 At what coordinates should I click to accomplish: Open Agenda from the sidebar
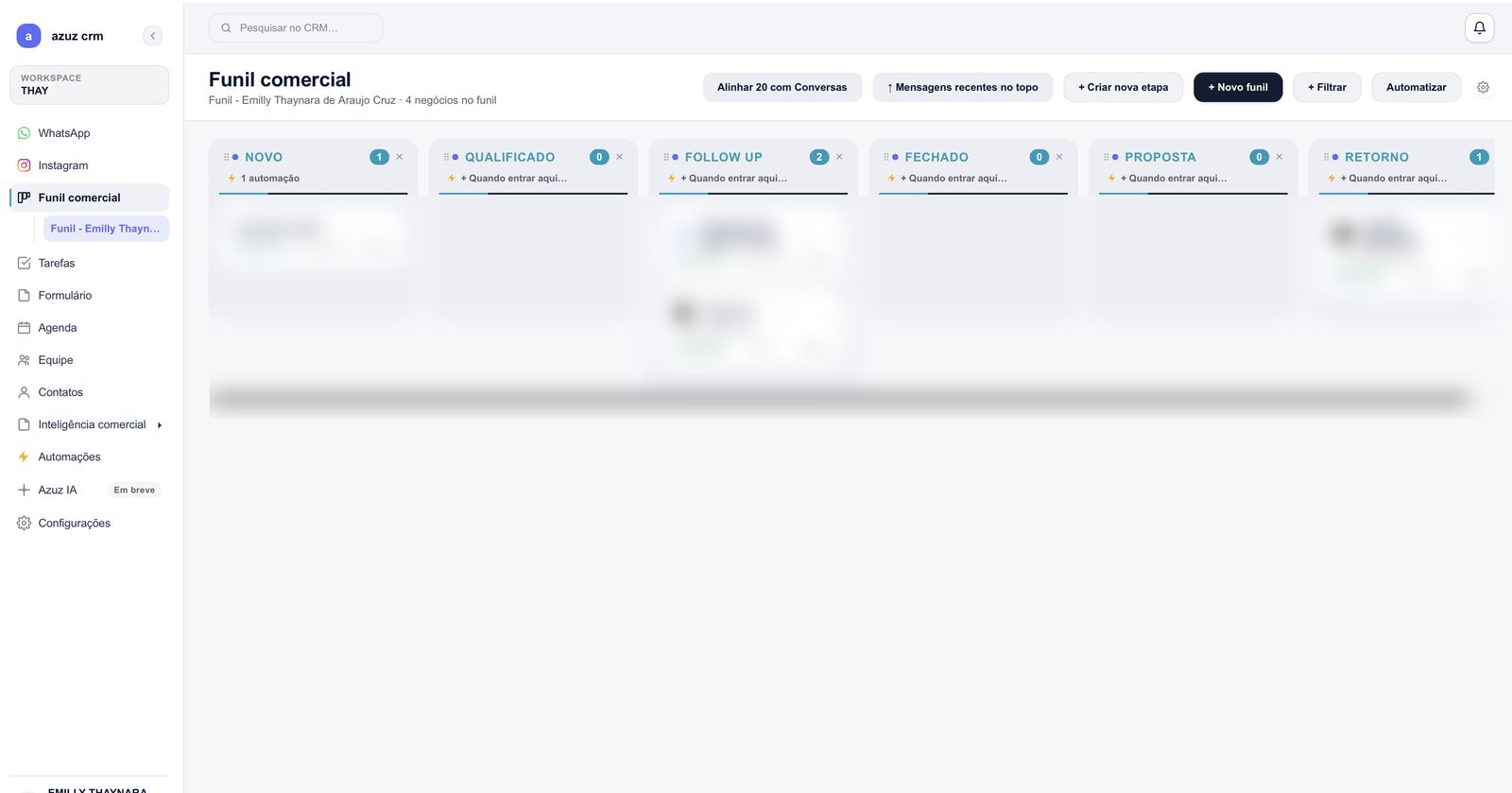89,328
